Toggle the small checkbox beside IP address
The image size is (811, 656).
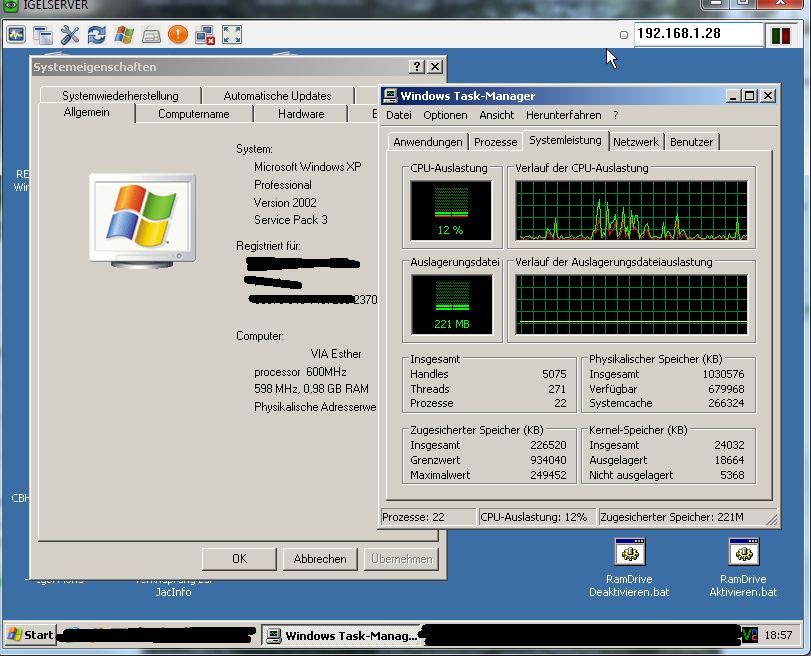[x=624, y=35]
